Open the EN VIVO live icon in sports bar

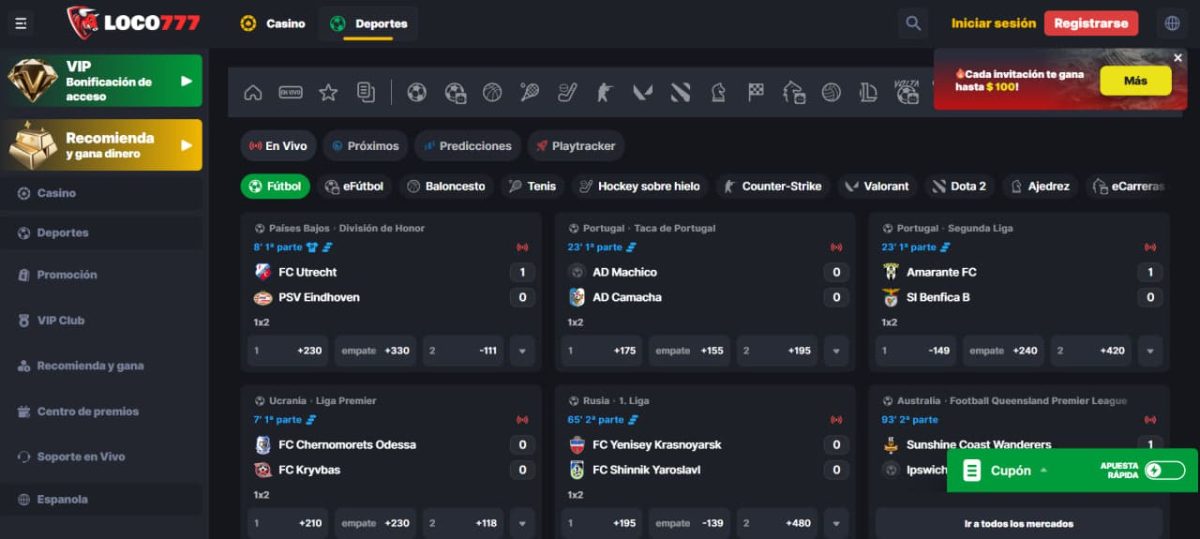(290, 93)
